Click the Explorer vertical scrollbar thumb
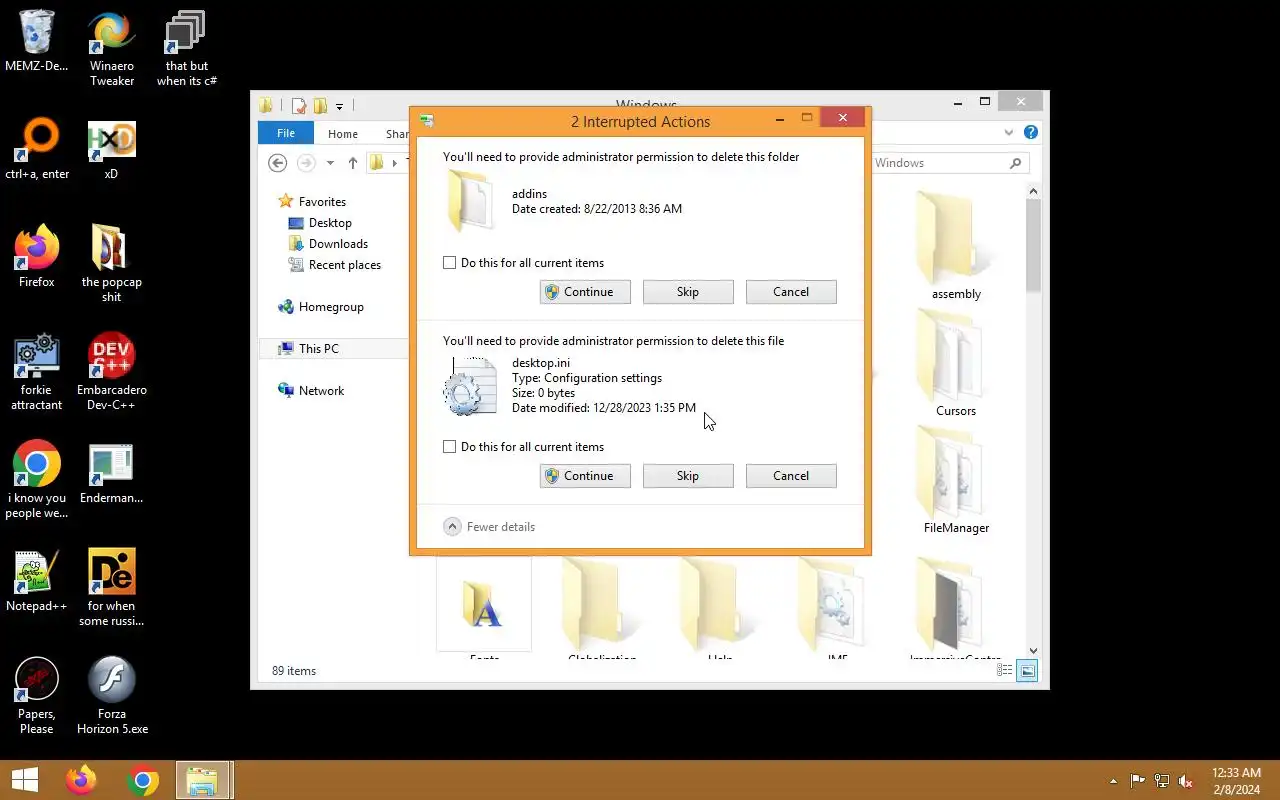Viewport: 1280px width, 800px height. [1033, 245]
